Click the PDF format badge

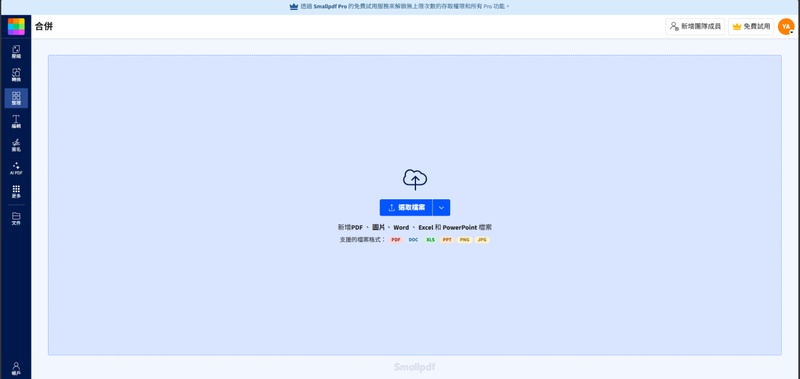point(396,240)
